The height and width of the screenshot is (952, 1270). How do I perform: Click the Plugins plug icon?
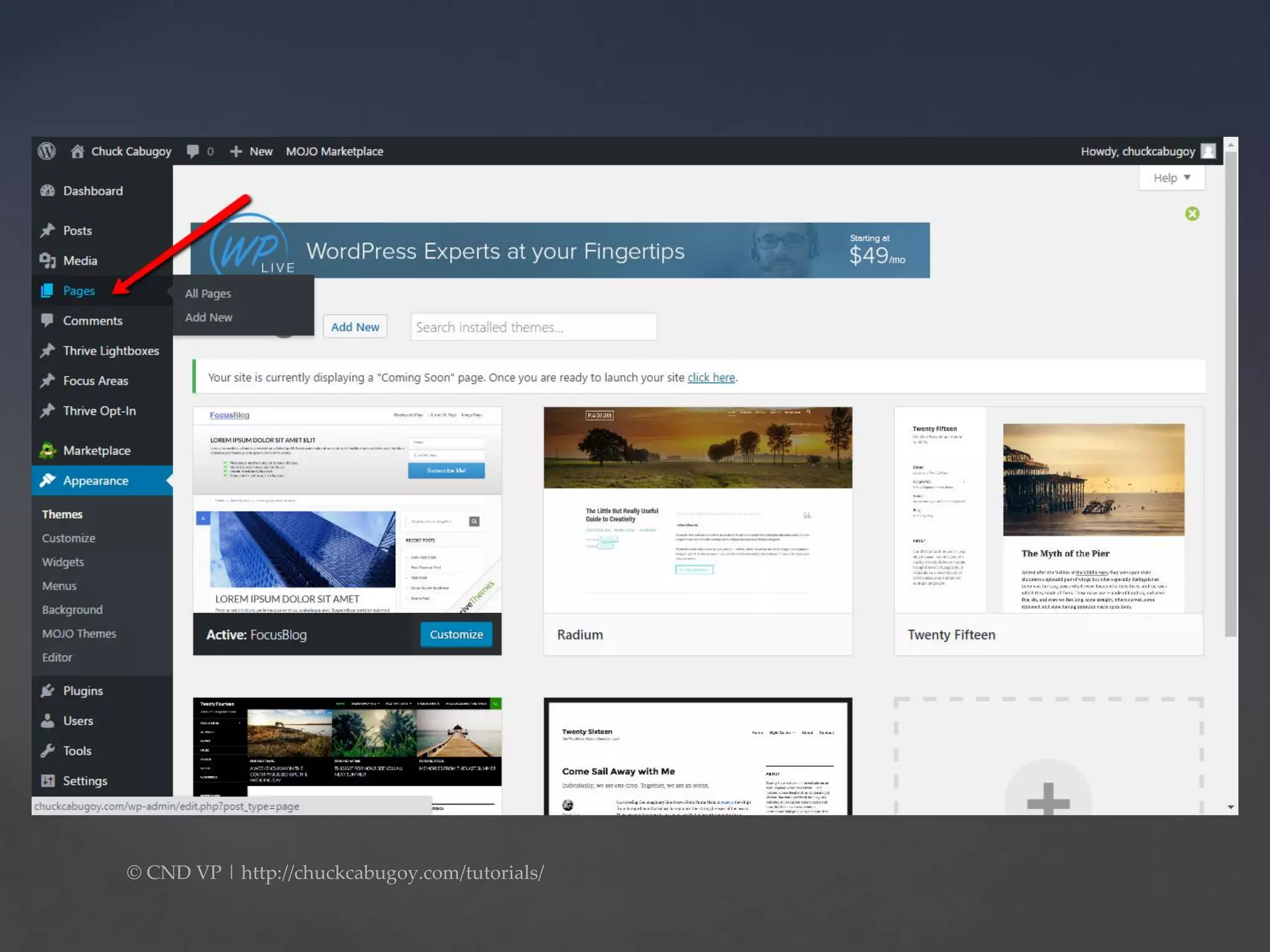click(48, 690)
